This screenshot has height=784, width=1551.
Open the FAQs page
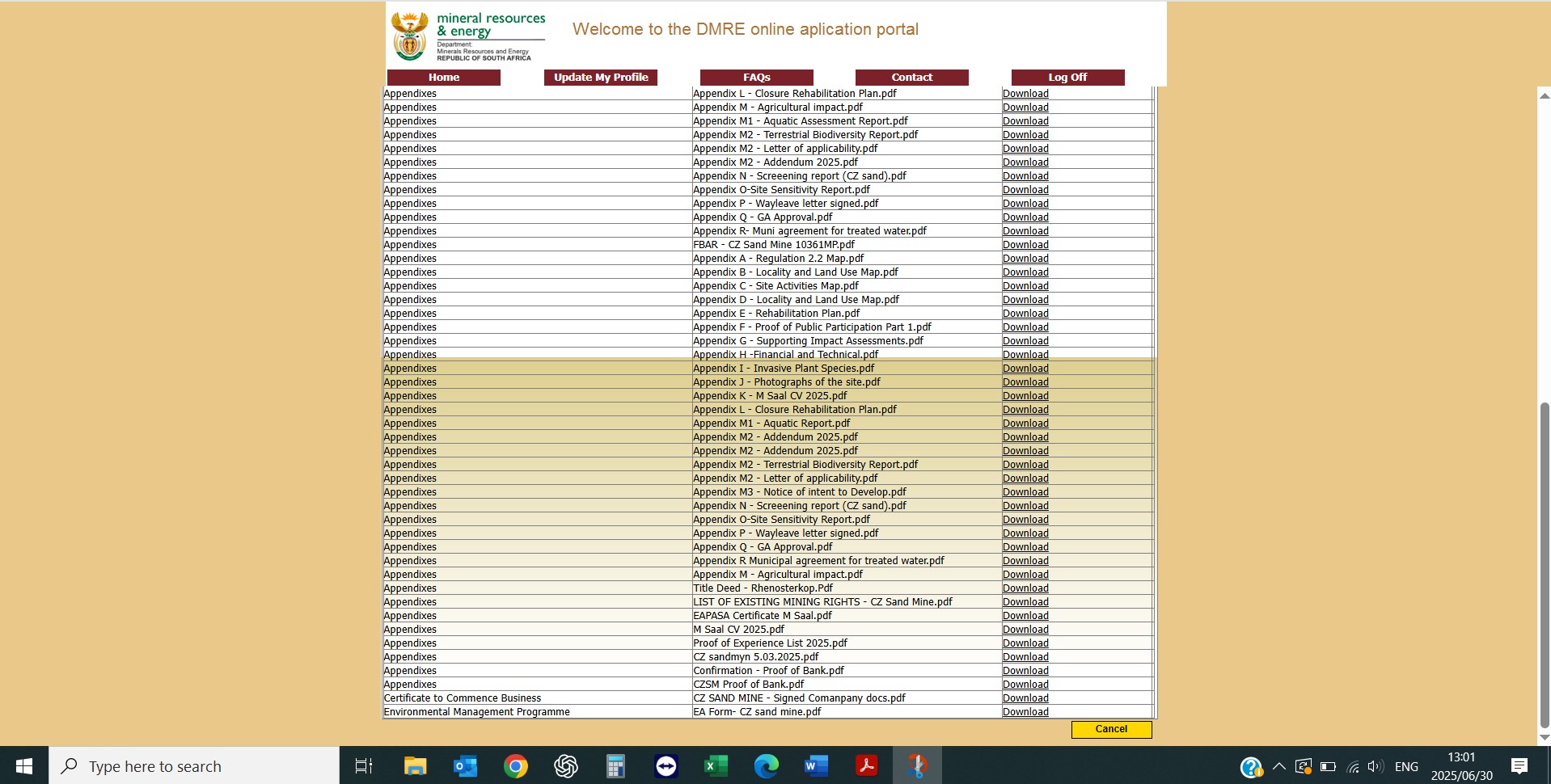coord(757,77)
